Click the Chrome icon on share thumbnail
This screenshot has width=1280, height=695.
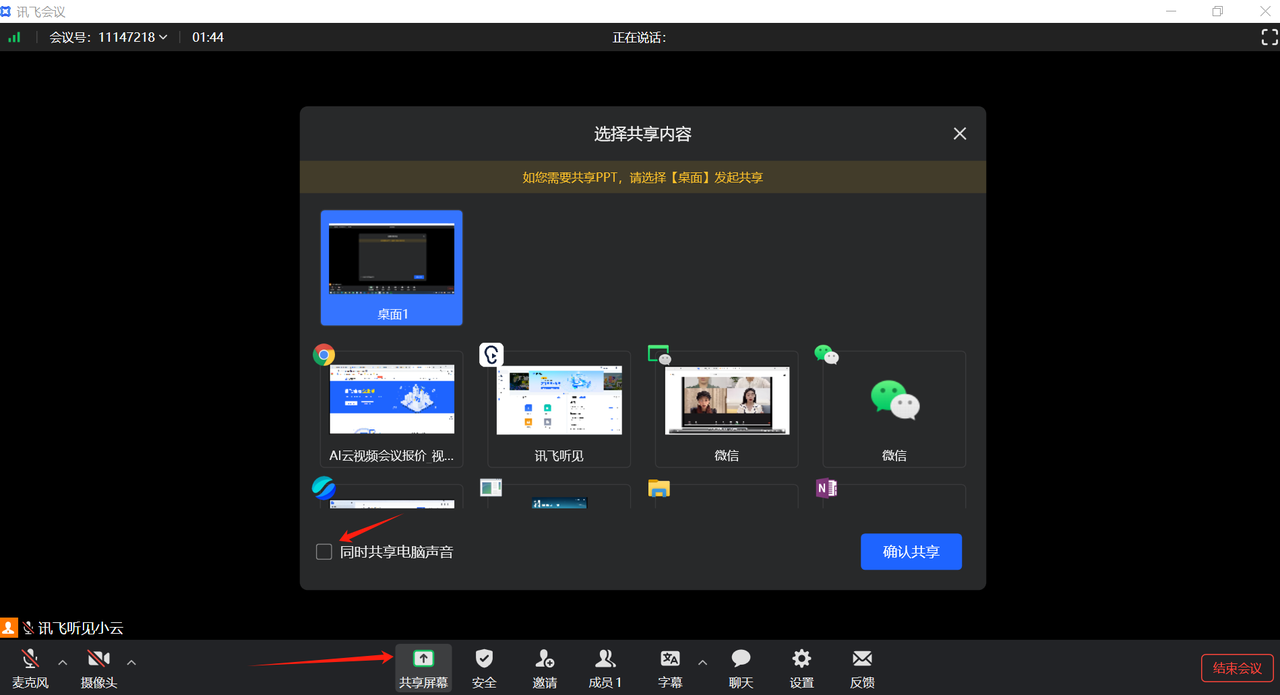pos(323,354)
